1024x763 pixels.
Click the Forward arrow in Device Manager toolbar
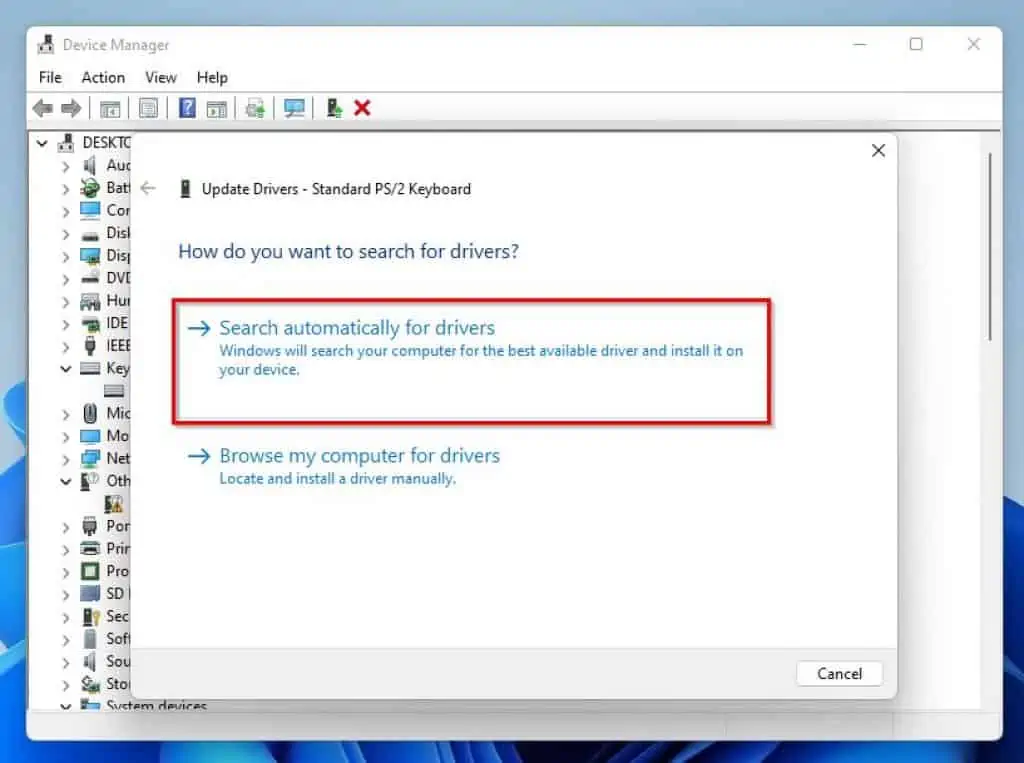(71, 108)
